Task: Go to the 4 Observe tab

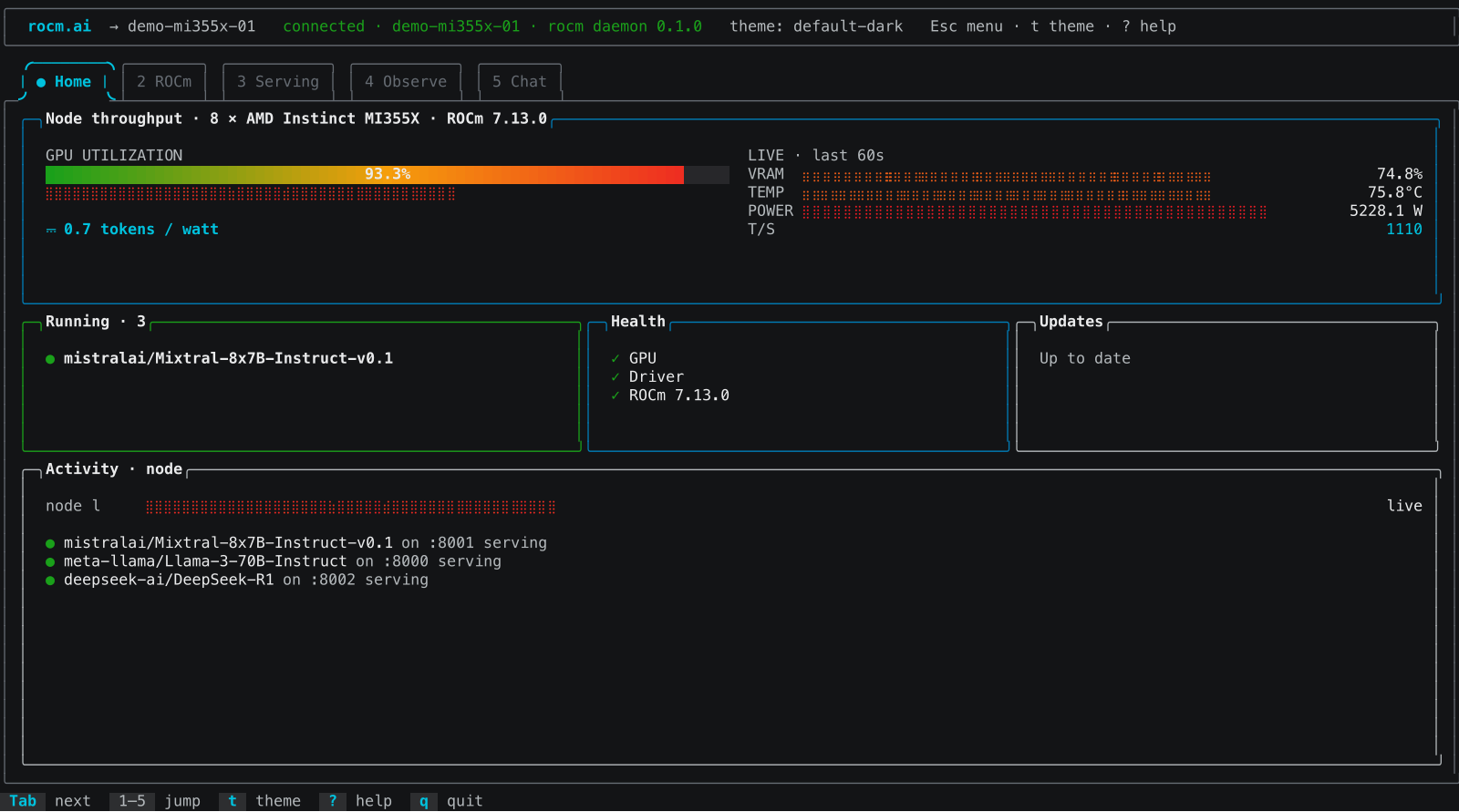Action: pyautogui.click(x=406, y=82)
